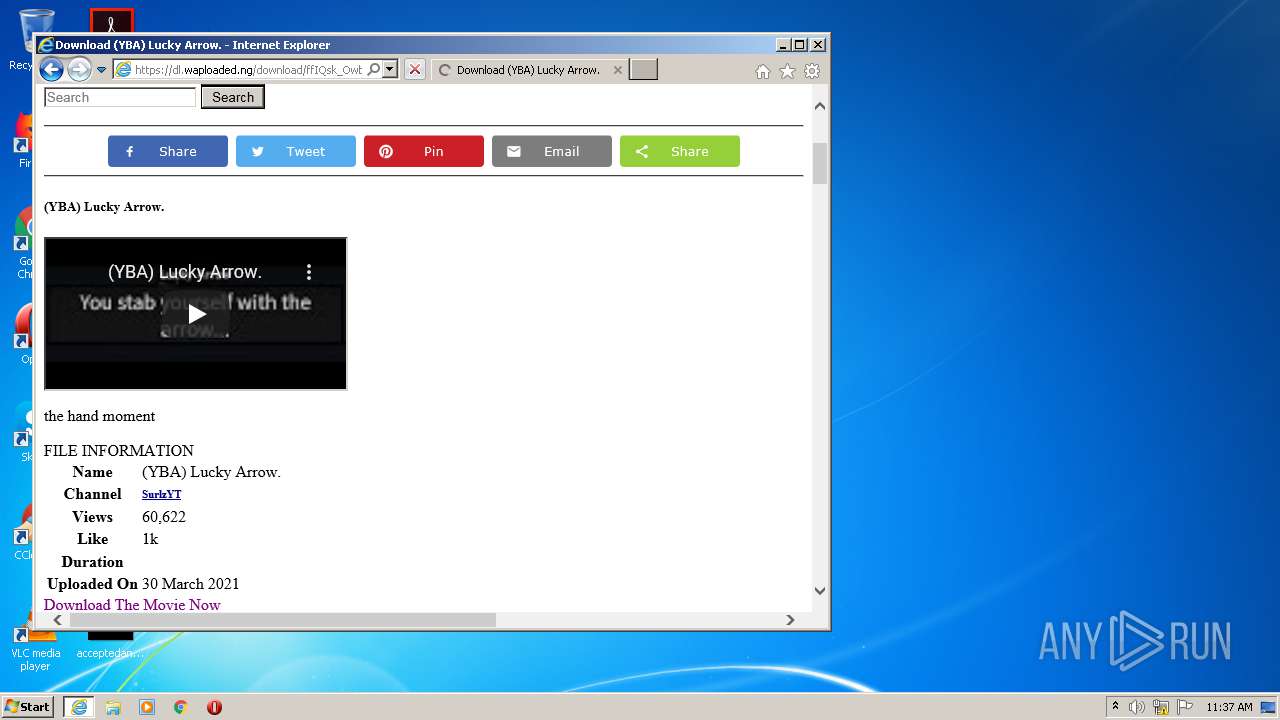Show hidden system tray icons
1280x720 pixels.
coord(1115,707)
